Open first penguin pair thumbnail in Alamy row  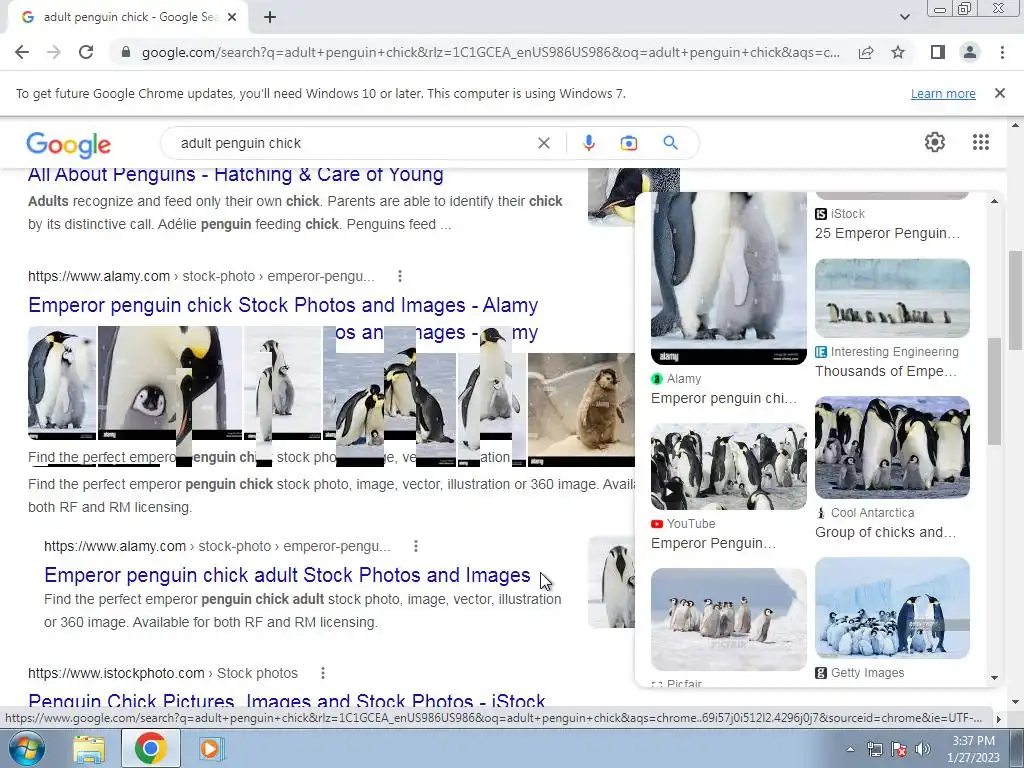[61, 383]
